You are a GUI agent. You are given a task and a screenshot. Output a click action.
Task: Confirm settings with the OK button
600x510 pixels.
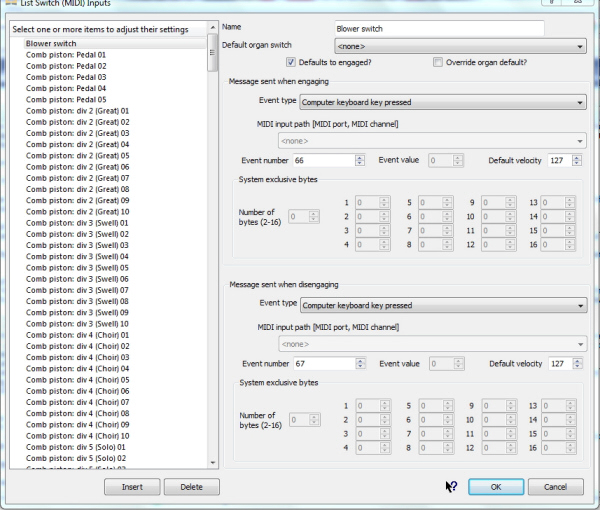(495, 487)
